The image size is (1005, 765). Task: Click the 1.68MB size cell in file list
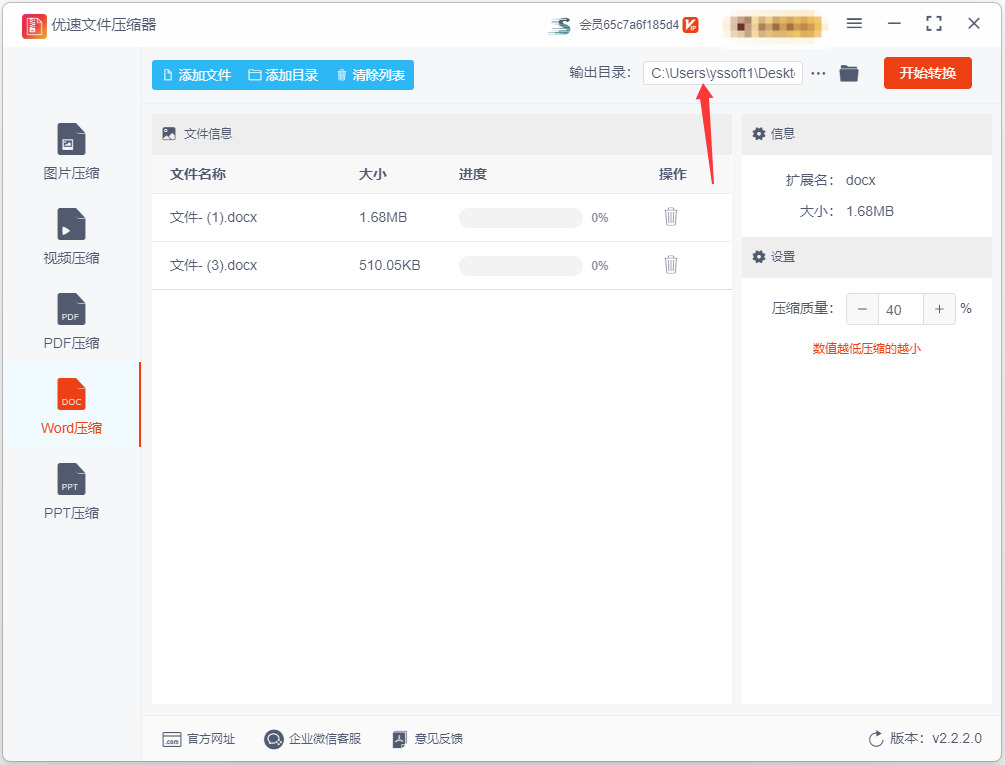[x=383, y=217]
